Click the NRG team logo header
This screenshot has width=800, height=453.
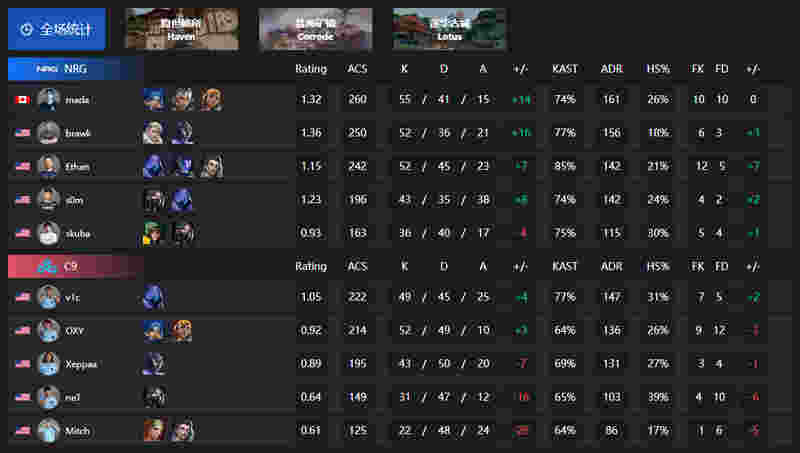pyautogui.click(x=75, y=69)
